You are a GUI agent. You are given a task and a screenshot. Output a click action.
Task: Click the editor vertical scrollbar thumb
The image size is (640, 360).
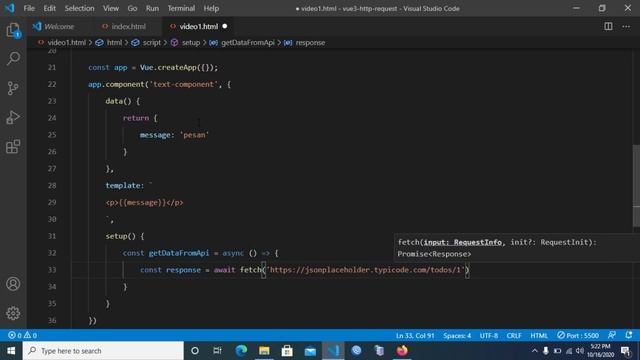636,186
